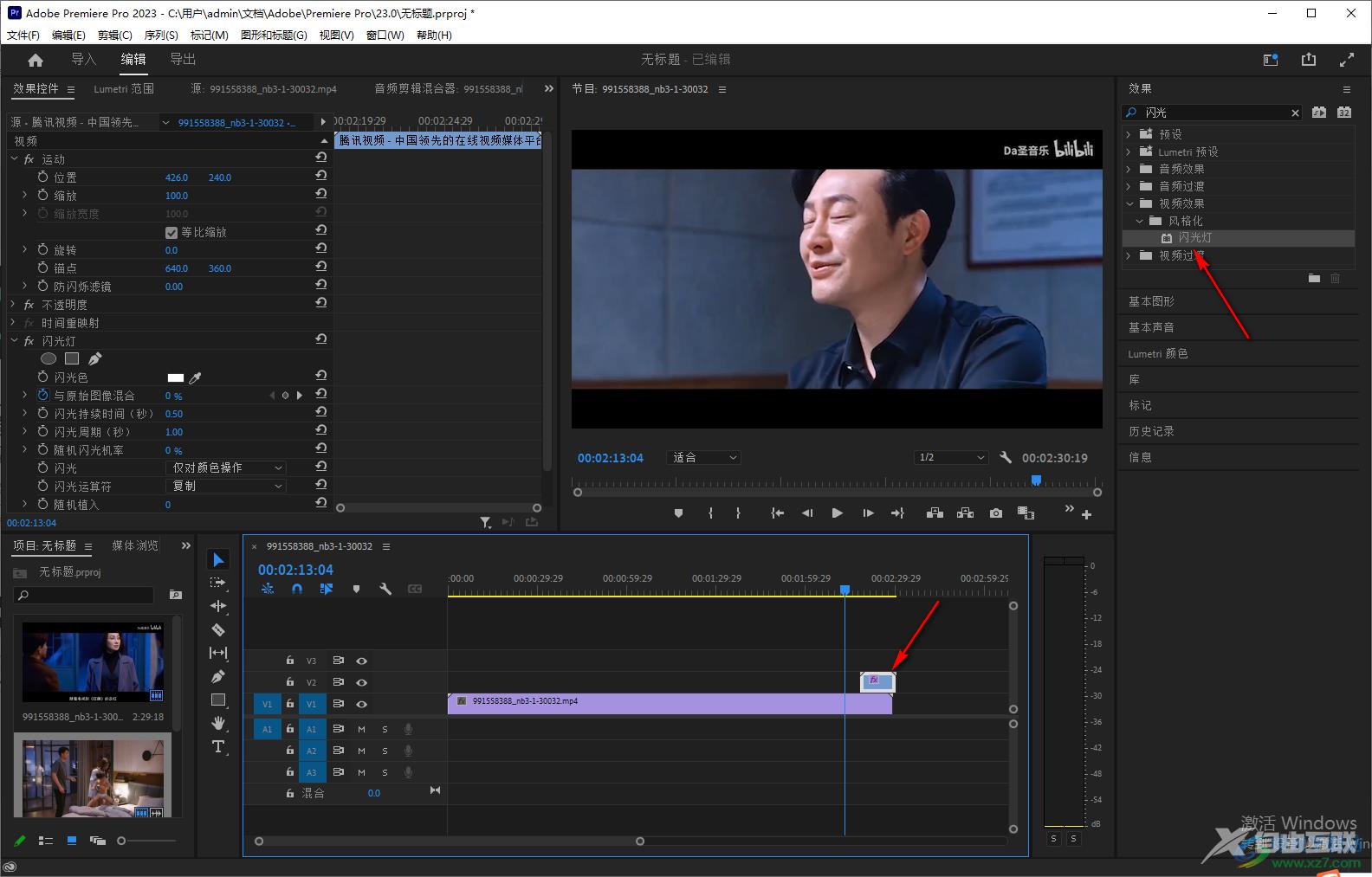
Task: Click the white 闪光色 color swatch
Action: [175, 377]
